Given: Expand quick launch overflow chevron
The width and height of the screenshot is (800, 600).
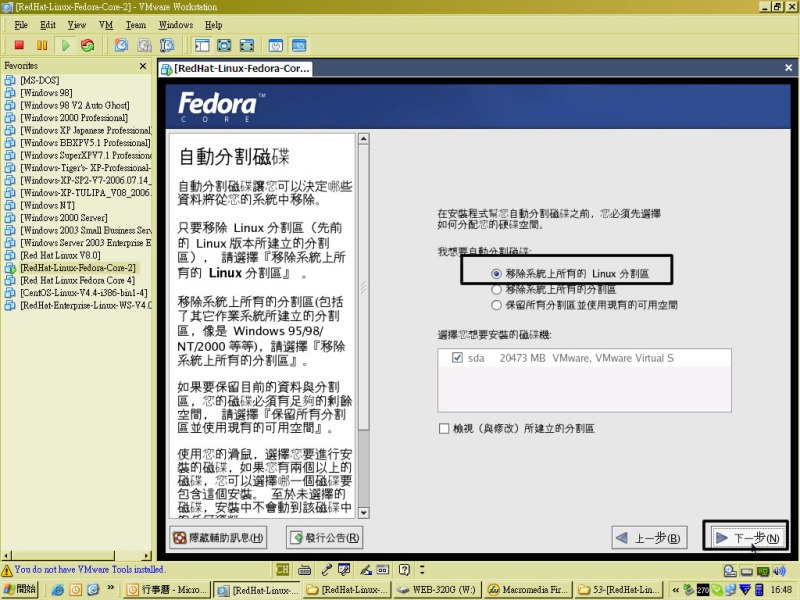Looking at the screenshot, I should pyautogui.click(x=111, y=587).
